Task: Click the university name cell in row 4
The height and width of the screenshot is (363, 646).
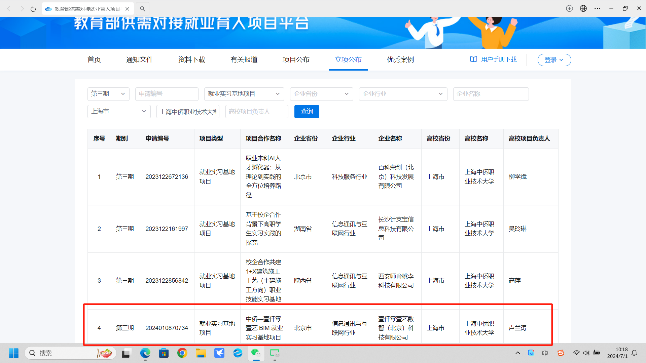Action: click(480, 328)
